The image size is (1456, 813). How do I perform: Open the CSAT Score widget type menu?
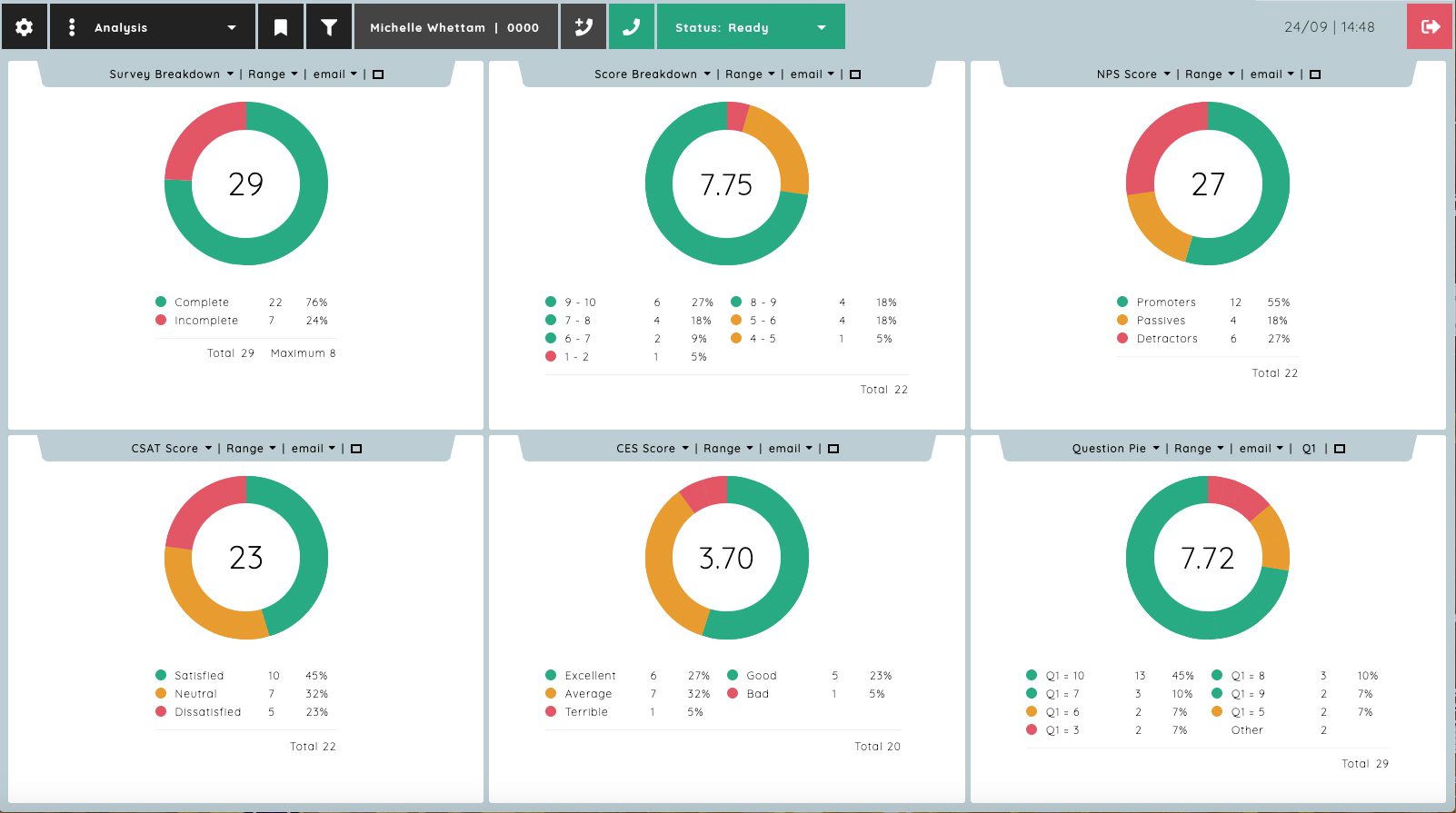coord(172,449)
